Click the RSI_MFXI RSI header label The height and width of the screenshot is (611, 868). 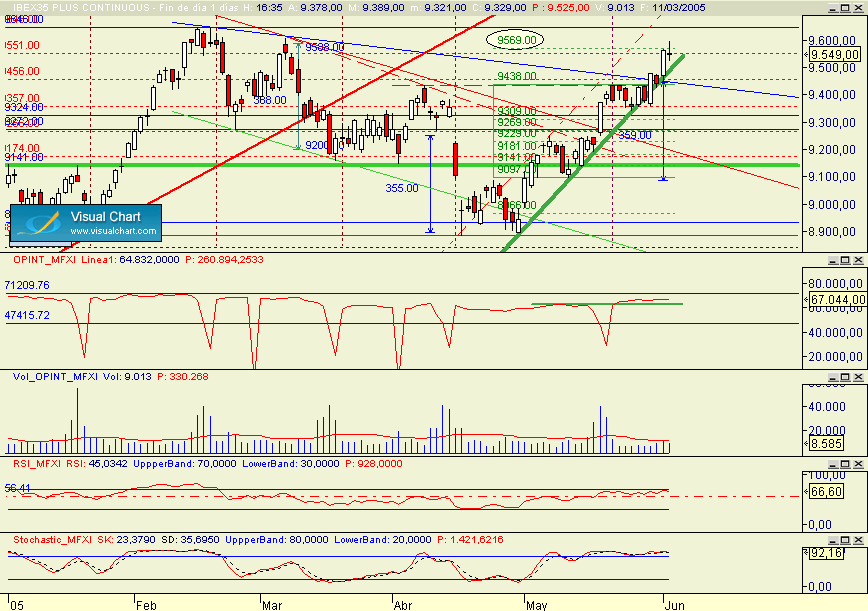point(49,463)
